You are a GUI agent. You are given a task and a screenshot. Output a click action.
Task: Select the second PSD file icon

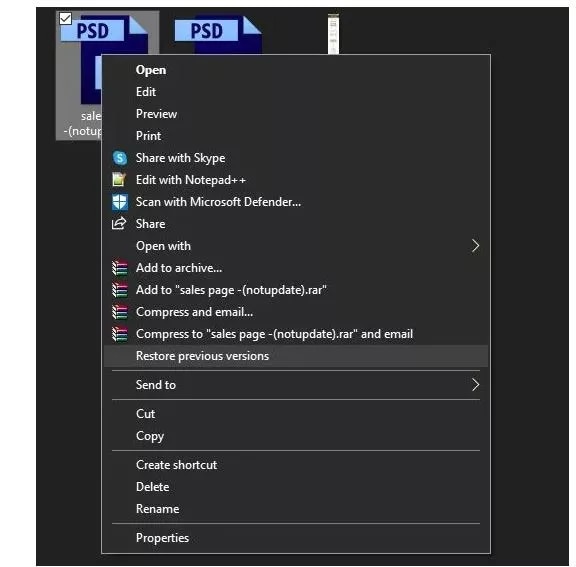point(218,35)
